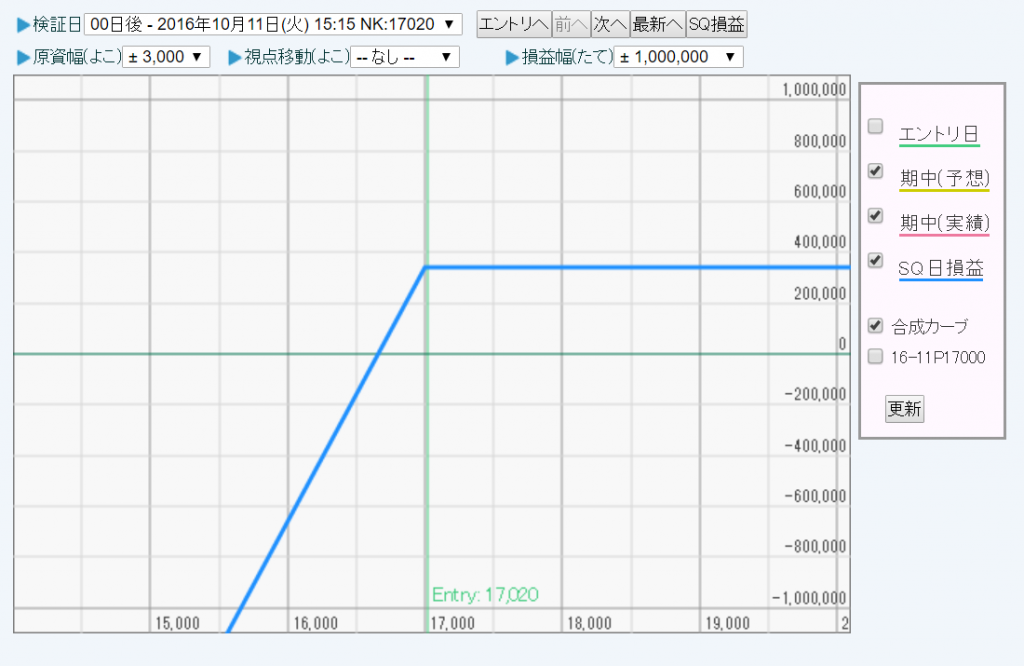Jump to latest with 最新へ

(658, 24)
